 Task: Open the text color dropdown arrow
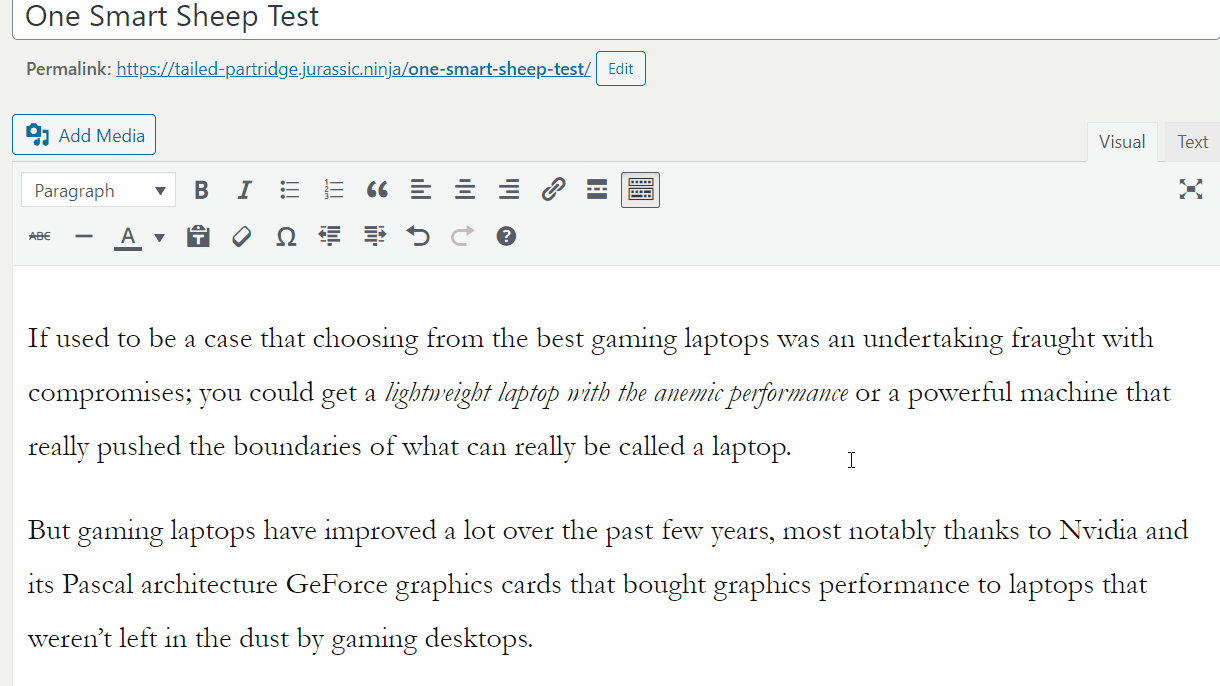159,237
